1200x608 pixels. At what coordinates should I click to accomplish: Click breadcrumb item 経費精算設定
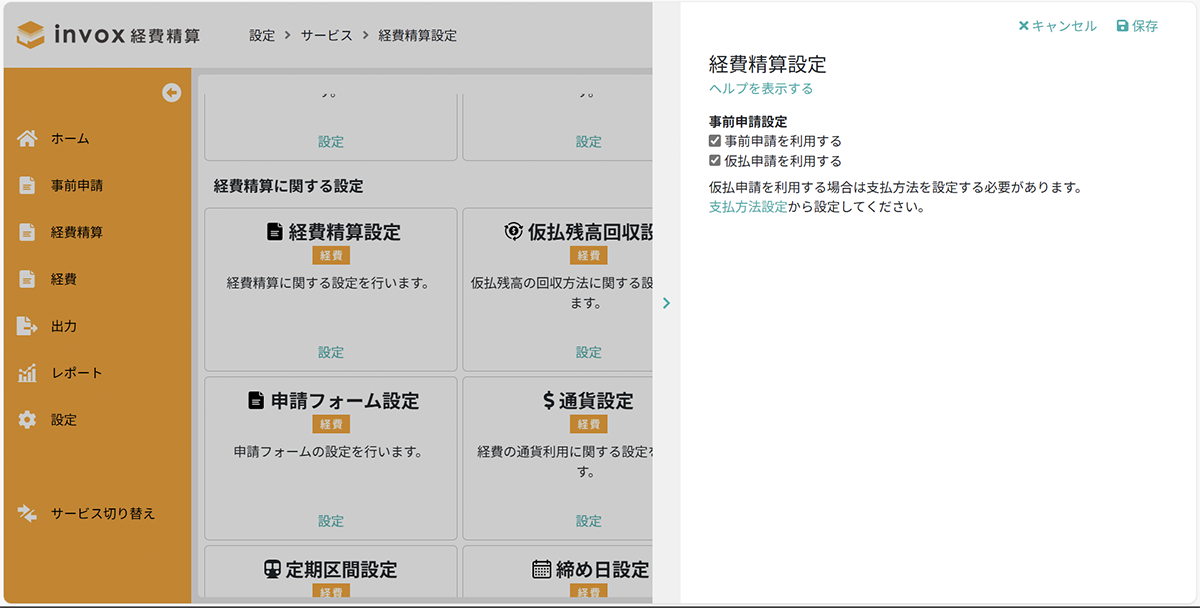(x=418, y=35)
